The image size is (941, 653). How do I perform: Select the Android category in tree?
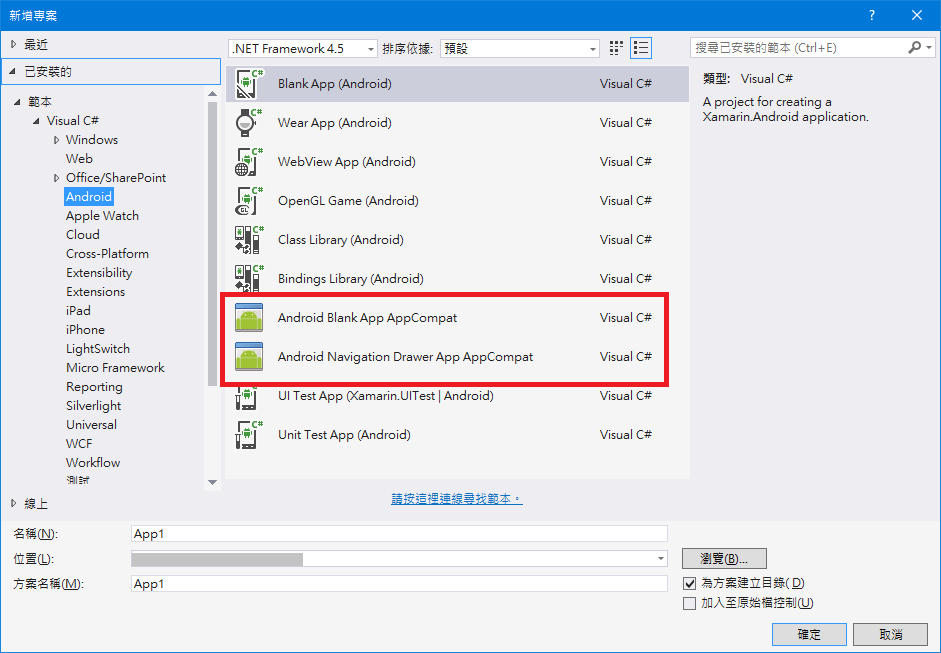[89, 197]
